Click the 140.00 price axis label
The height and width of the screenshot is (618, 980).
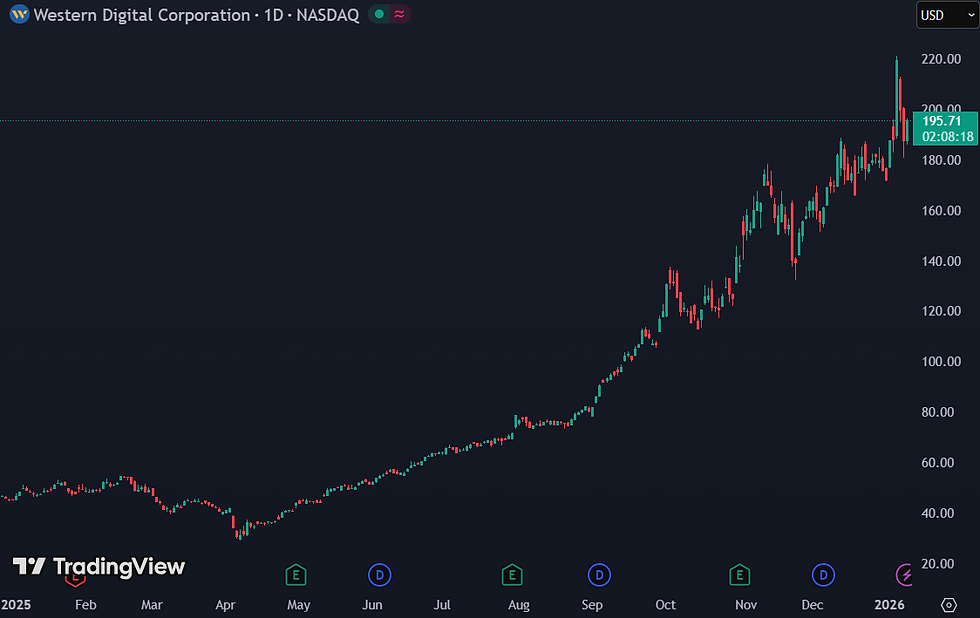pos(941,261)
